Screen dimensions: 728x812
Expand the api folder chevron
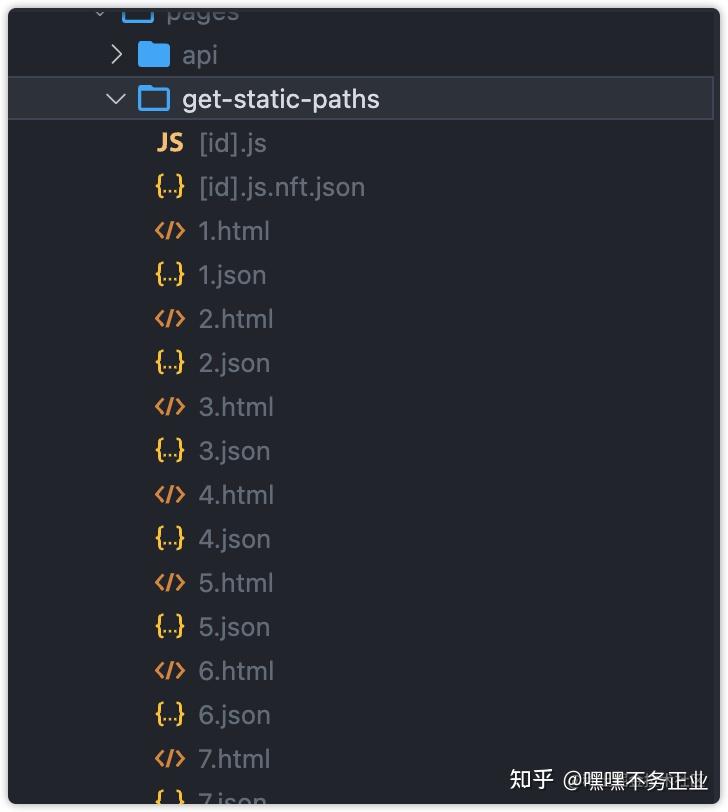tap(116, 55)
